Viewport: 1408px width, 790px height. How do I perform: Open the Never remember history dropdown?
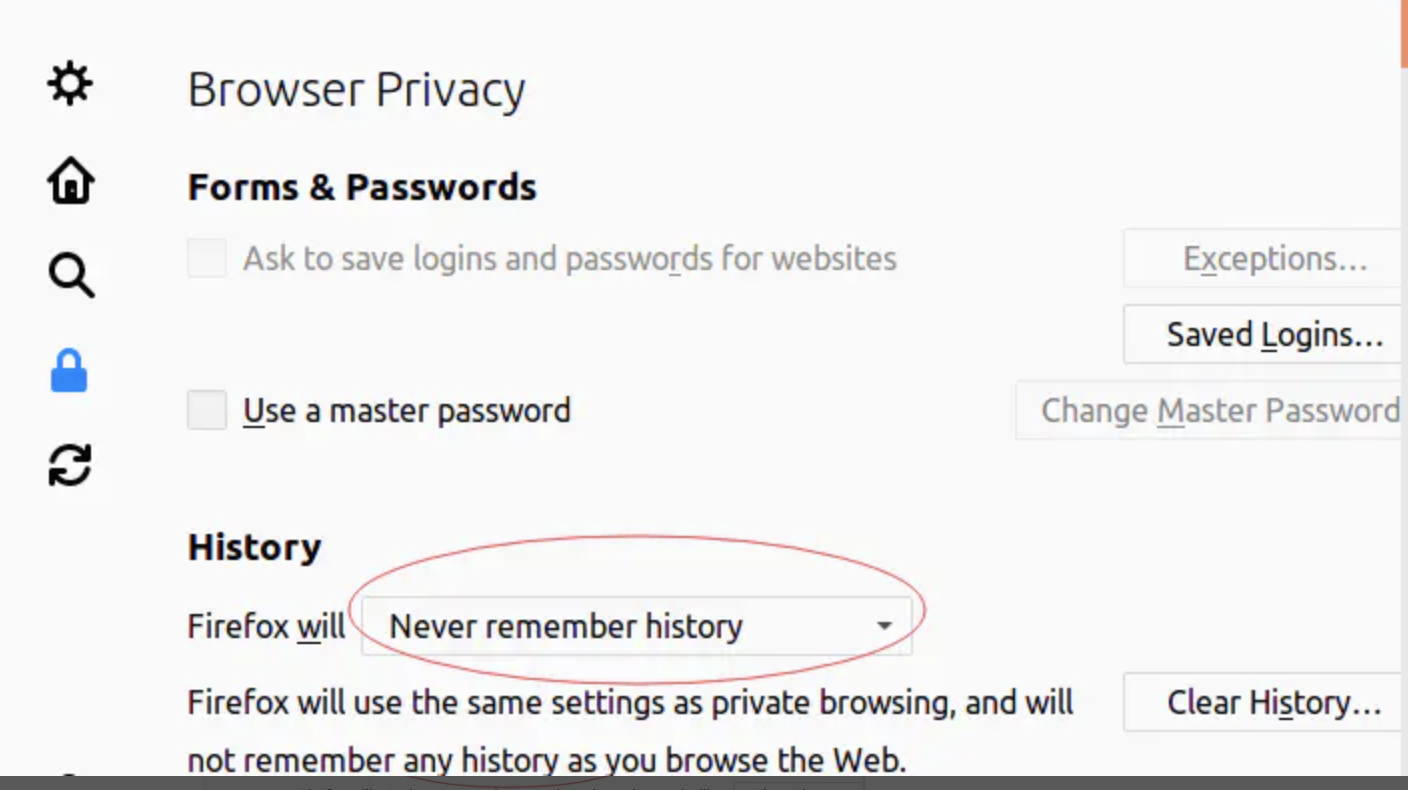click(x=637, y=626)
